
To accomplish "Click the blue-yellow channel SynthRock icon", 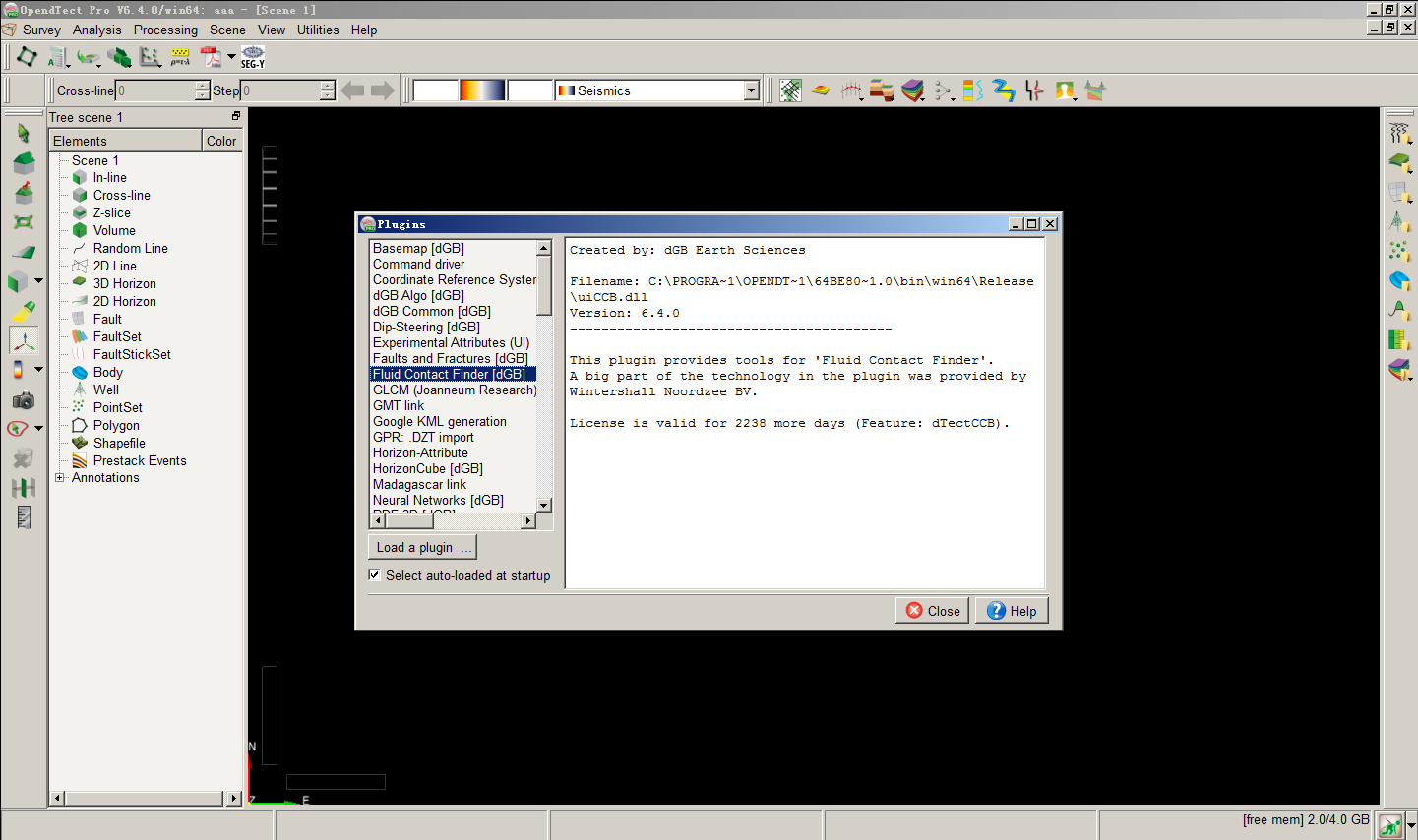I will [x=1004, y=90].
